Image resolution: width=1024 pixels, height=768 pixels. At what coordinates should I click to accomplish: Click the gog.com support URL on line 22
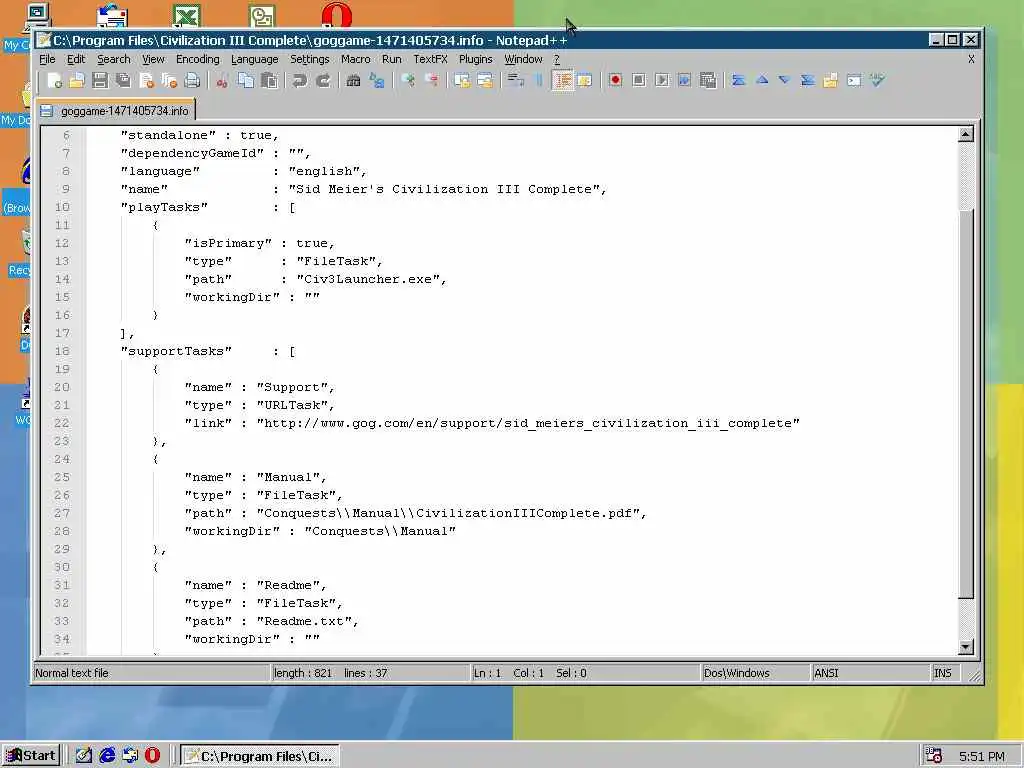pyautogui.click(x=528, y=423)
